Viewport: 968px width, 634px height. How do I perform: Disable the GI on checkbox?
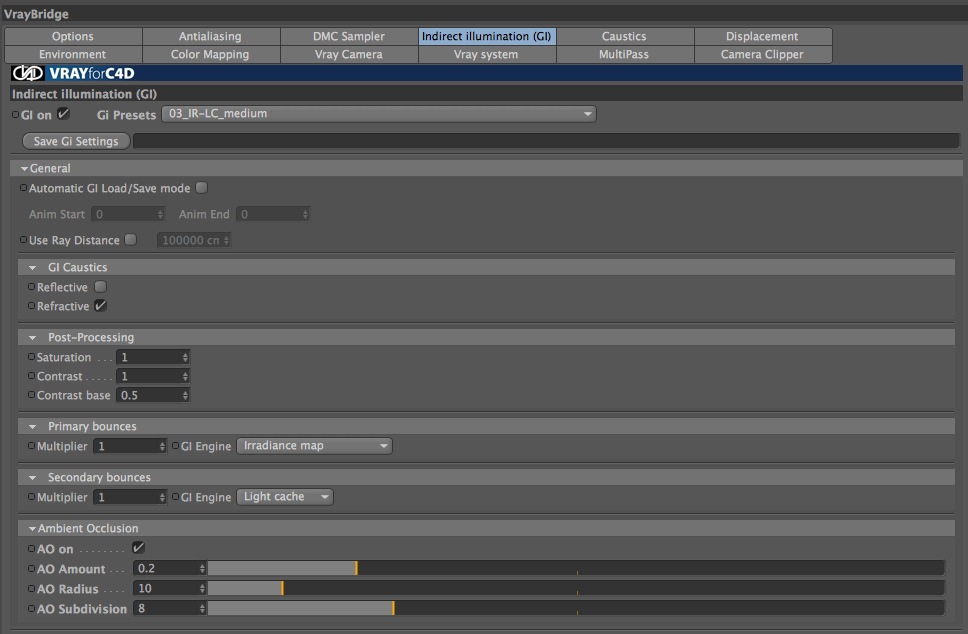pos(64,114)
